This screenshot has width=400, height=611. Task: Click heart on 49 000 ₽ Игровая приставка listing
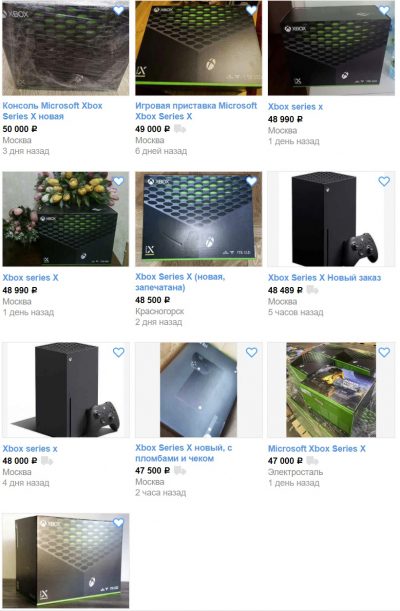click(251, 10)
